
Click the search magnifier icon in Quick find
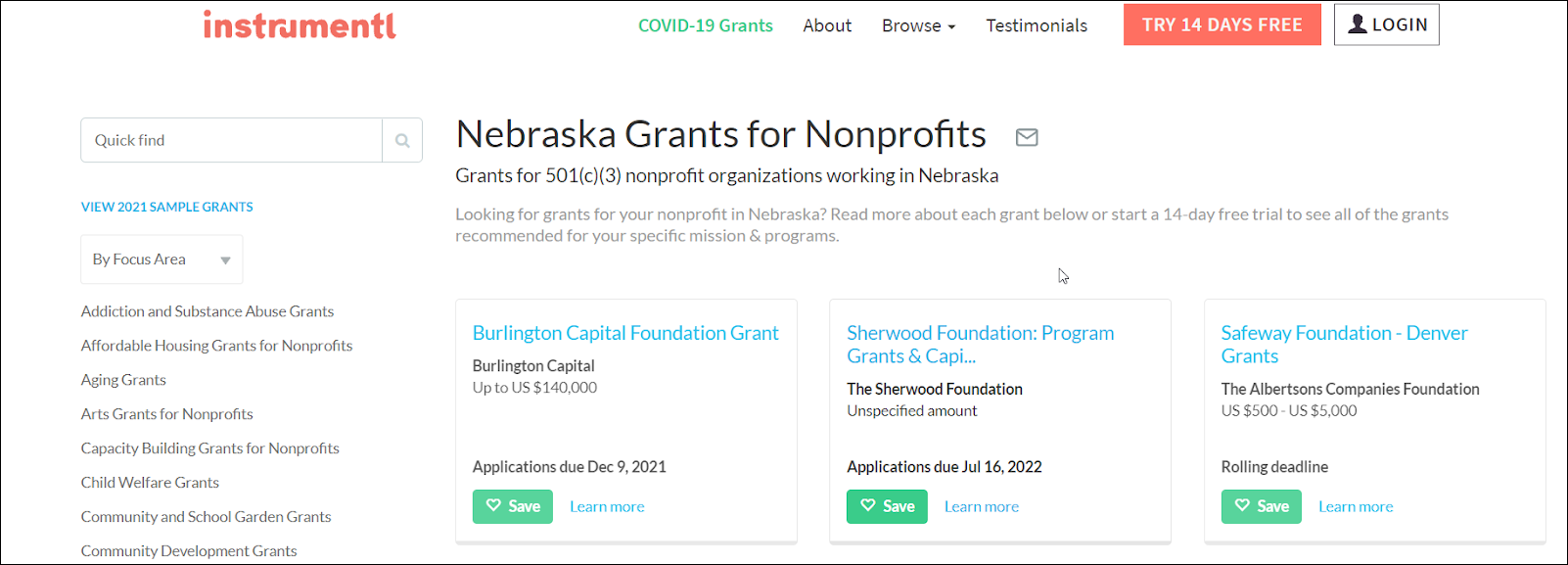(x=402, y=140)
